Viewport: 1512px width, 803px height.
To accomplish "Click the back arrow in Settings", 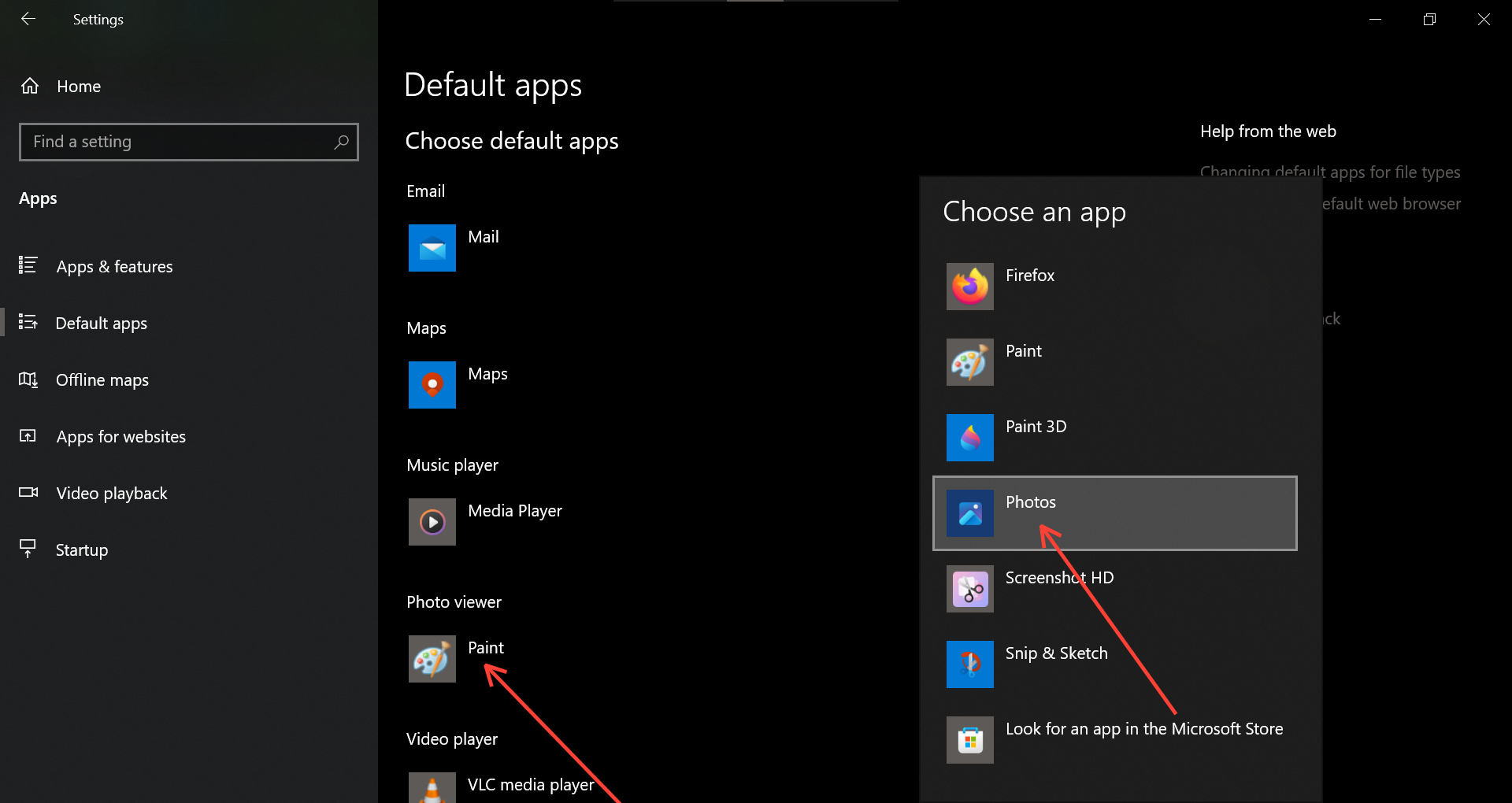I will 28,19.
